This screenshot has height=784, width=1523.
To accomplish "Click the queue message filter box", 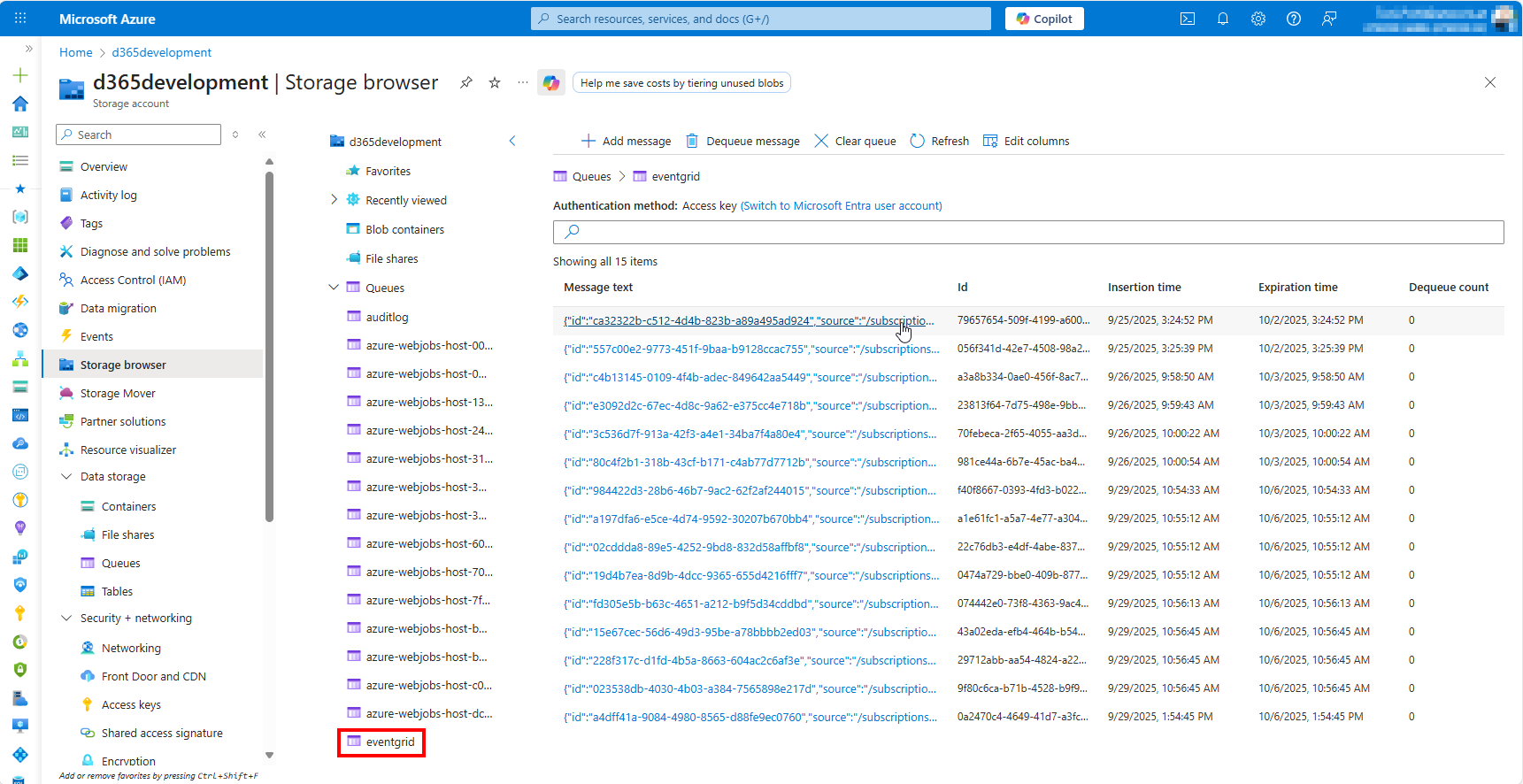I will click(x=1028, y=232).
